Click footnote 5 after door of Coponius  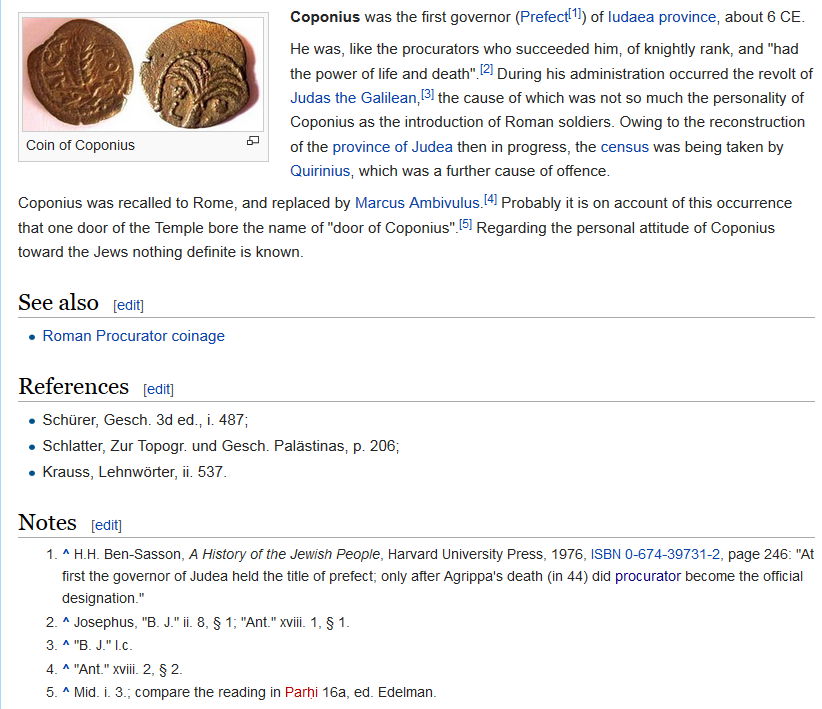(x=465, y=224)
